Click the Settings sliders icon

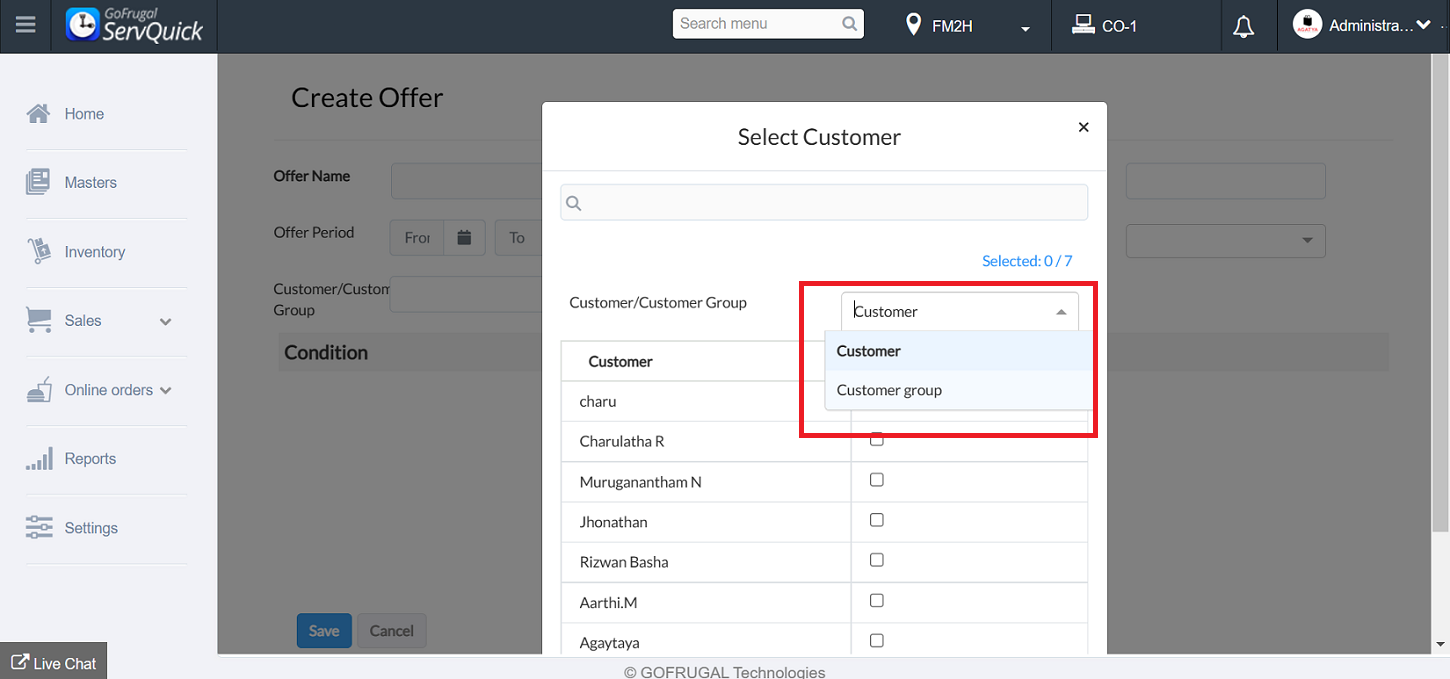[38, 528]
